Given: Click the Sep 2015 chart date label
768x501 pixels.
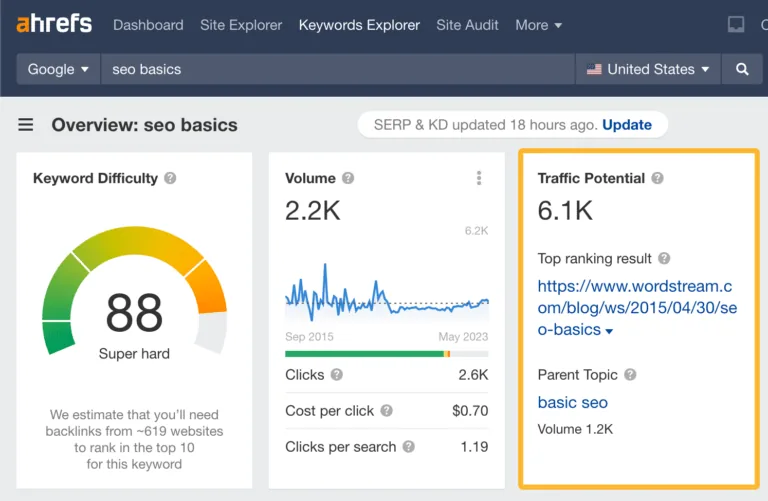Looking at the screenshot, I should coord(309,337).
